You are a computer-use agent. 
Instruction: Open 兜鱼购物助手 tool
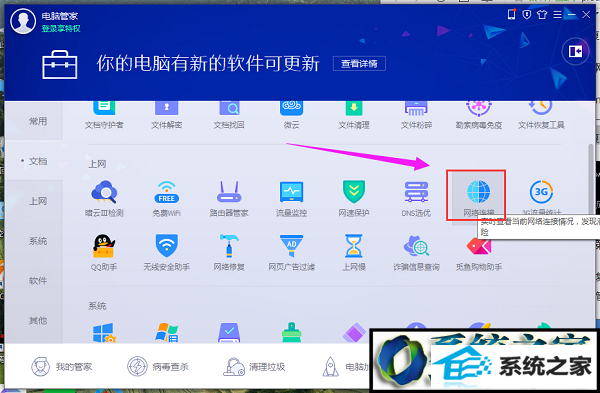[x=479, y=253]
